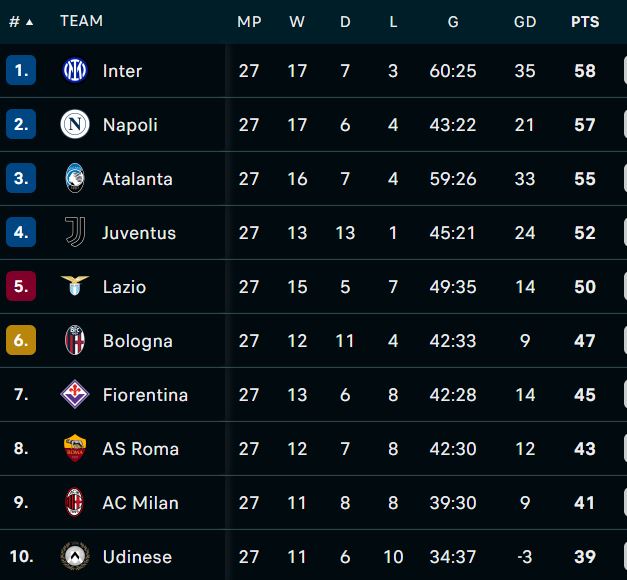Click the Inter club crest icon
This screenshot has height=580, width=627.
coord(75,70)
